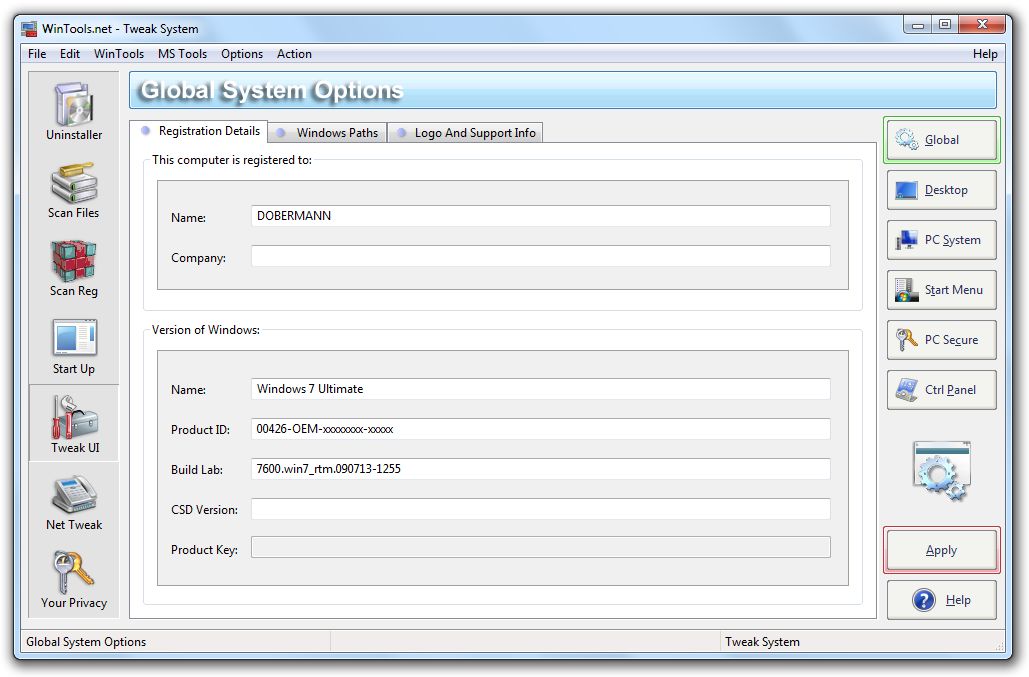
Task: Switch to the Windows Paths tab
Action: pos(327,133)
